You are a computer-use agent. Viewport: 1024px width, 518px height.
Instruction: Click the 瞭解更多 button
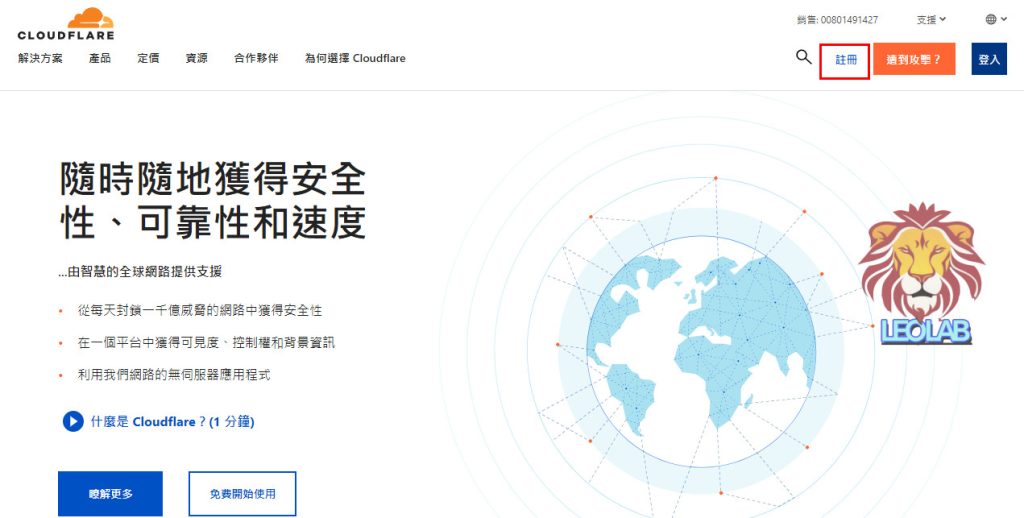110,494
